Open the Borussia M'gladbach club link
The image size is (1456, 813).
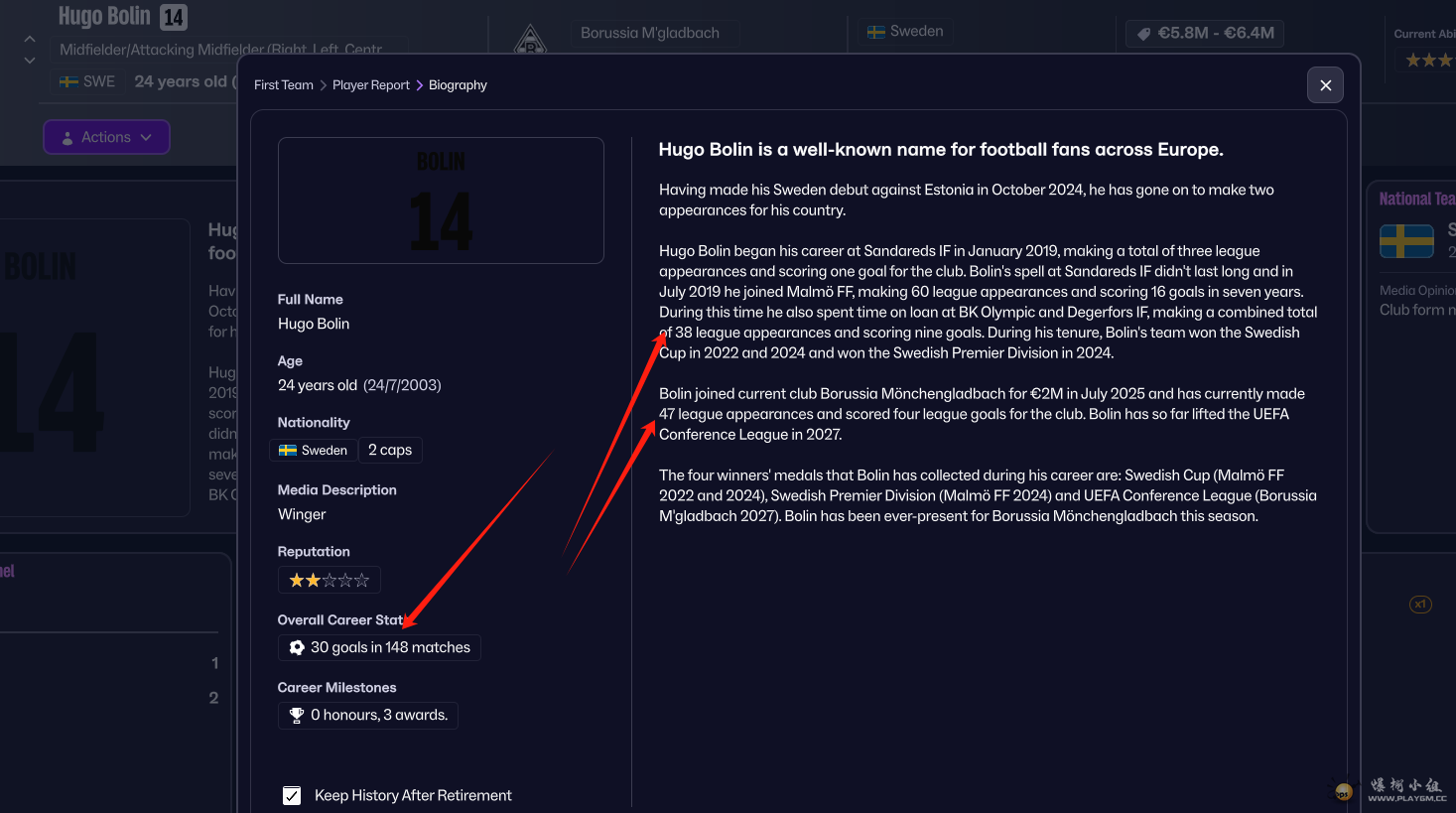tap(650, 33)
